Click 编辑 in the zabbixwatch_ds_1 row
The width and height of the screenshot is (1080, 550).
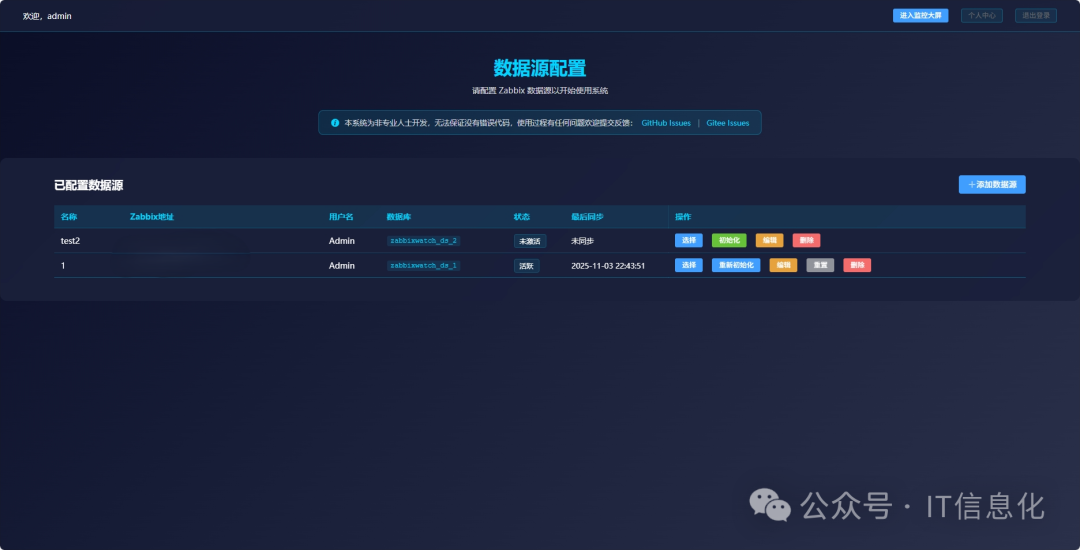pyautogui.click(x=783, y=265)
